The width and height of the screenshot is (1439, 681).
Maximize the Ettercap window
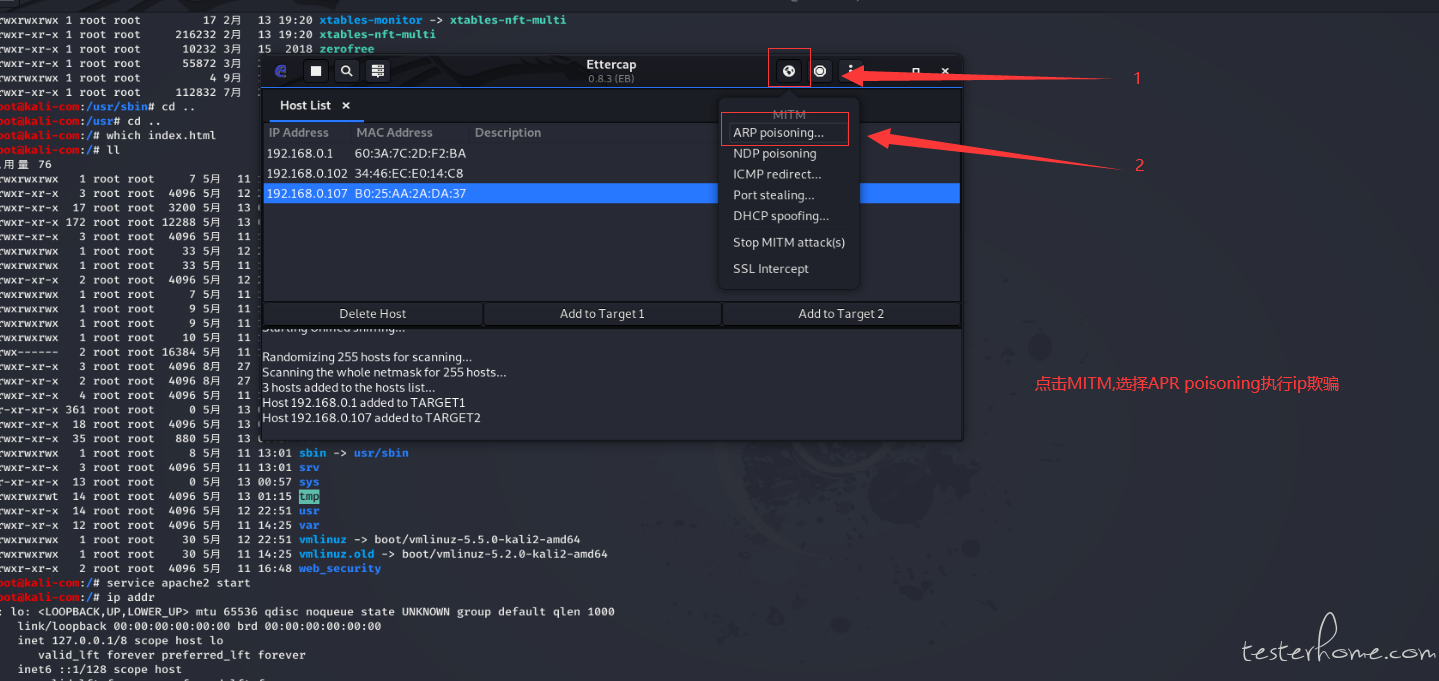(915, 71)
